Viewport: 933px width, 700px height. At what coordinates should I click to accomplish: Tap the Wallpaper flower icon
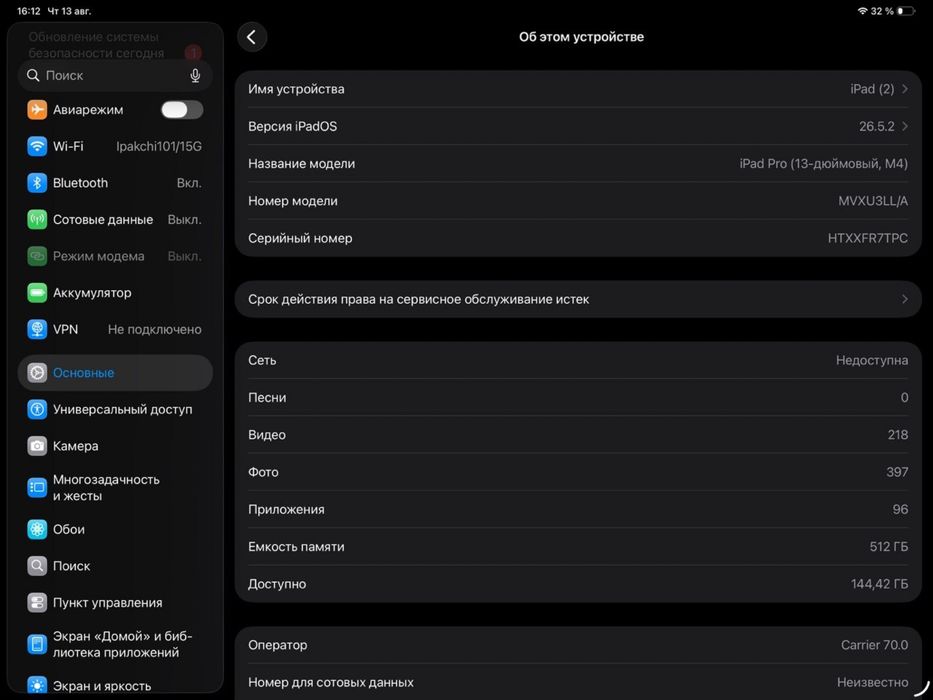37,529
